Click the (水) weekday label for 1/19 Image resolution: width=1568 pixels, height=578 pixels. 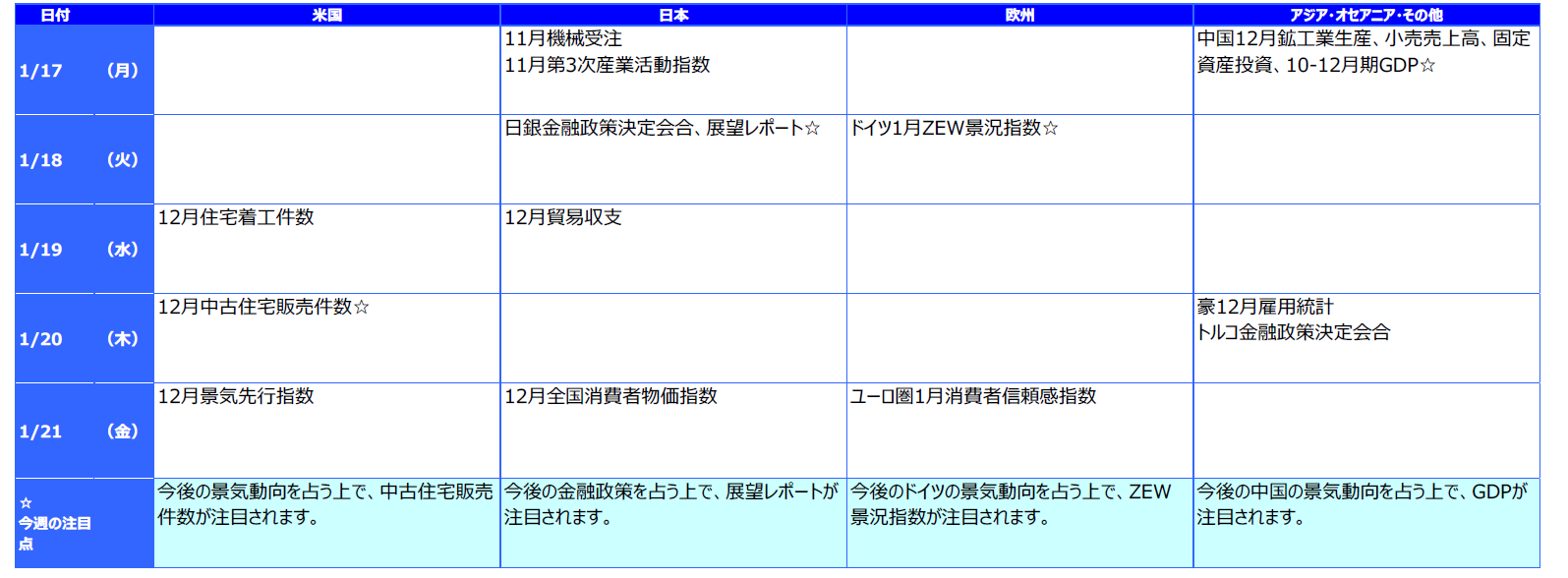point(123,250)
